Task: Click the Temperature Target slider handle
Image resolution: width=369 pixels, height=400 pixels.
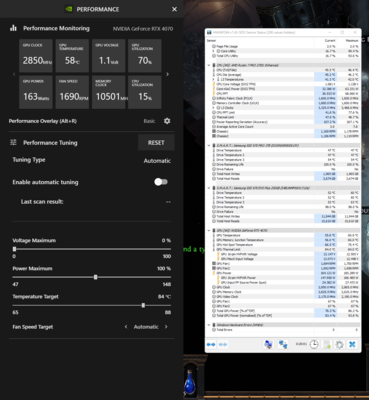Action: click(143, 305)
